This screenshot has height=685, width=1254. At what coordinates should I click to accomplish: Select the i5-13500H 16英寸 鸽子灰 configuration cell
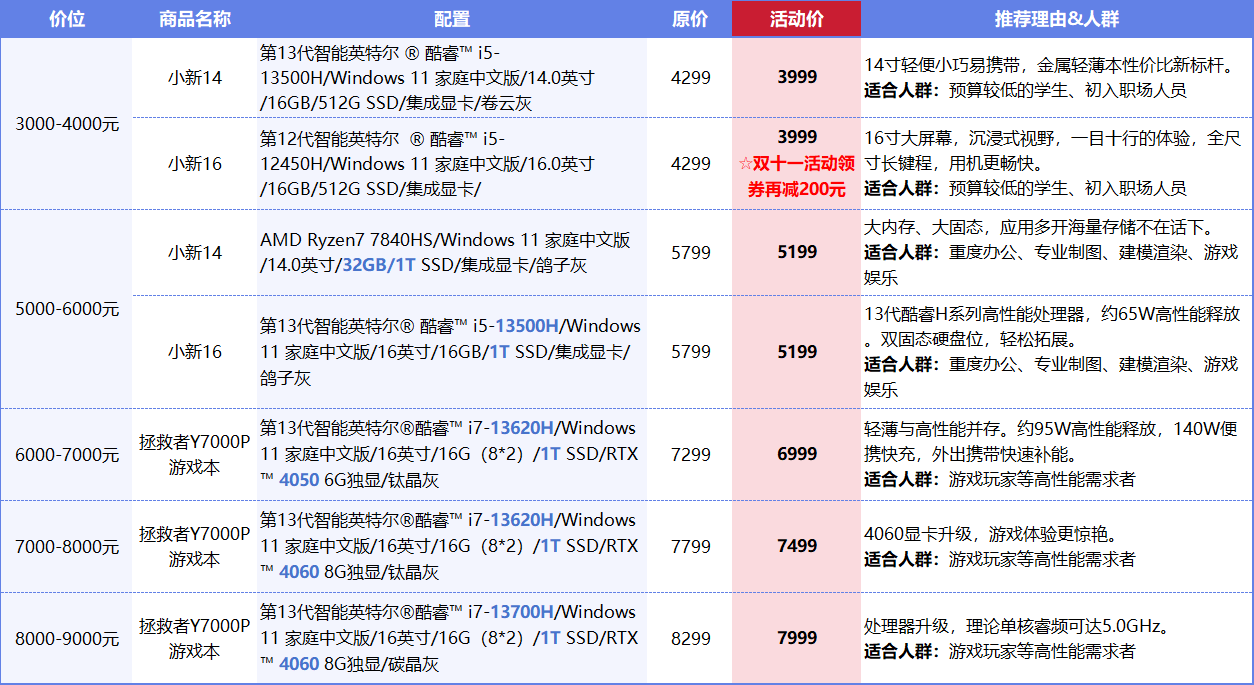pos(452,352)
